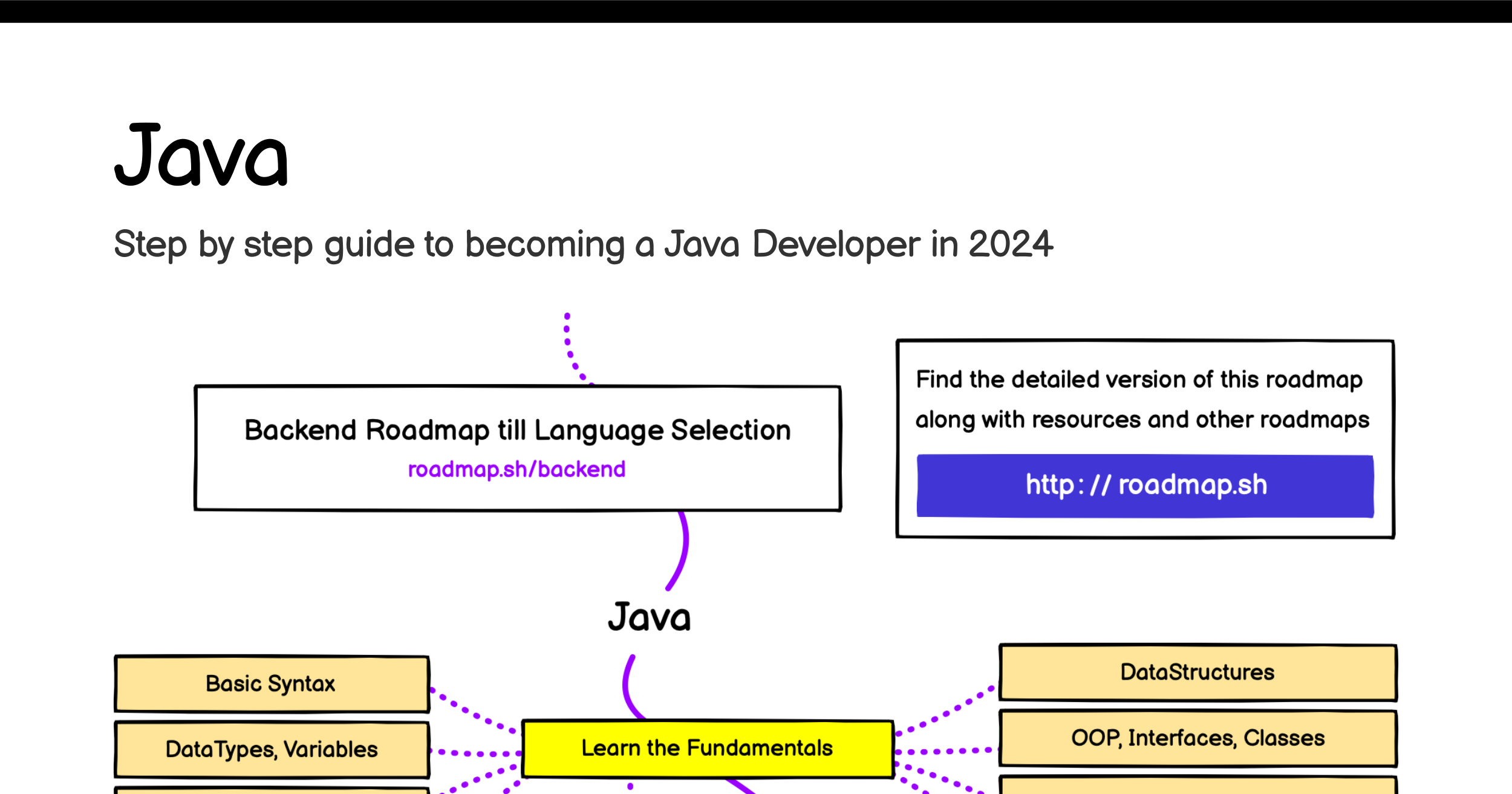This screenshot has width=1512, height=794.
Task: Click the http://roadmap.sh blue button
Action: coord(1145,486)
